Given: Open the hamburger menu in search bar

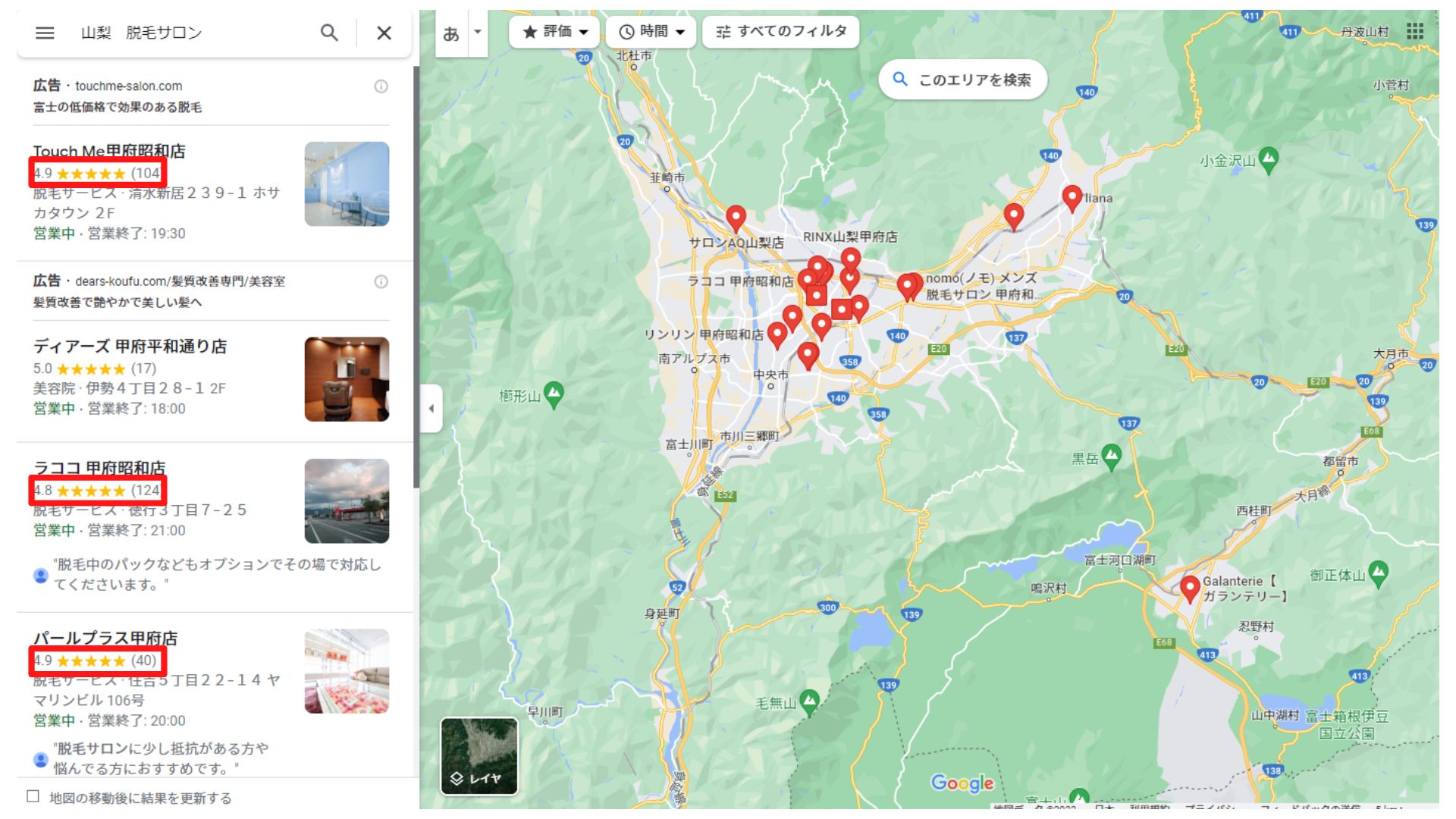Looking at the screenshot, I should click(45, 33).
